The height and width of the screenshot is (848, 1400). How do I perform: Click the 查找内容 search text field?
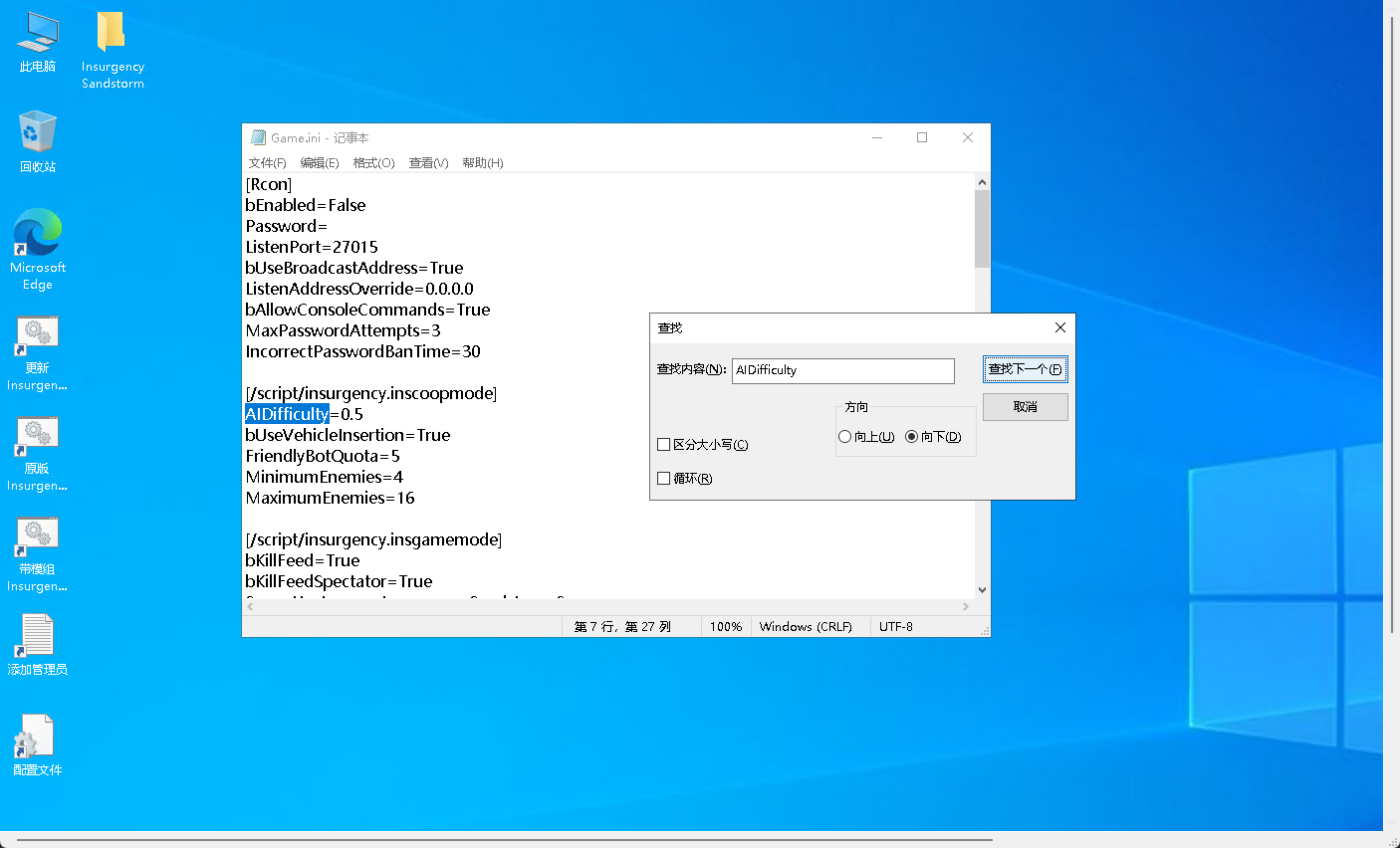(843, 370)
